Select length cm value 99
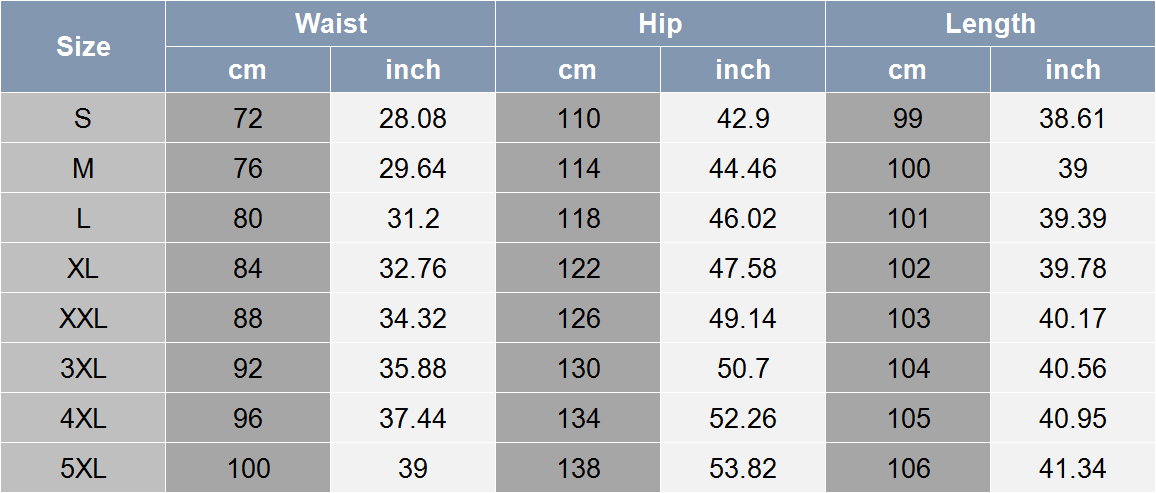Screen dimensions: 1156x493 (908, 118)
